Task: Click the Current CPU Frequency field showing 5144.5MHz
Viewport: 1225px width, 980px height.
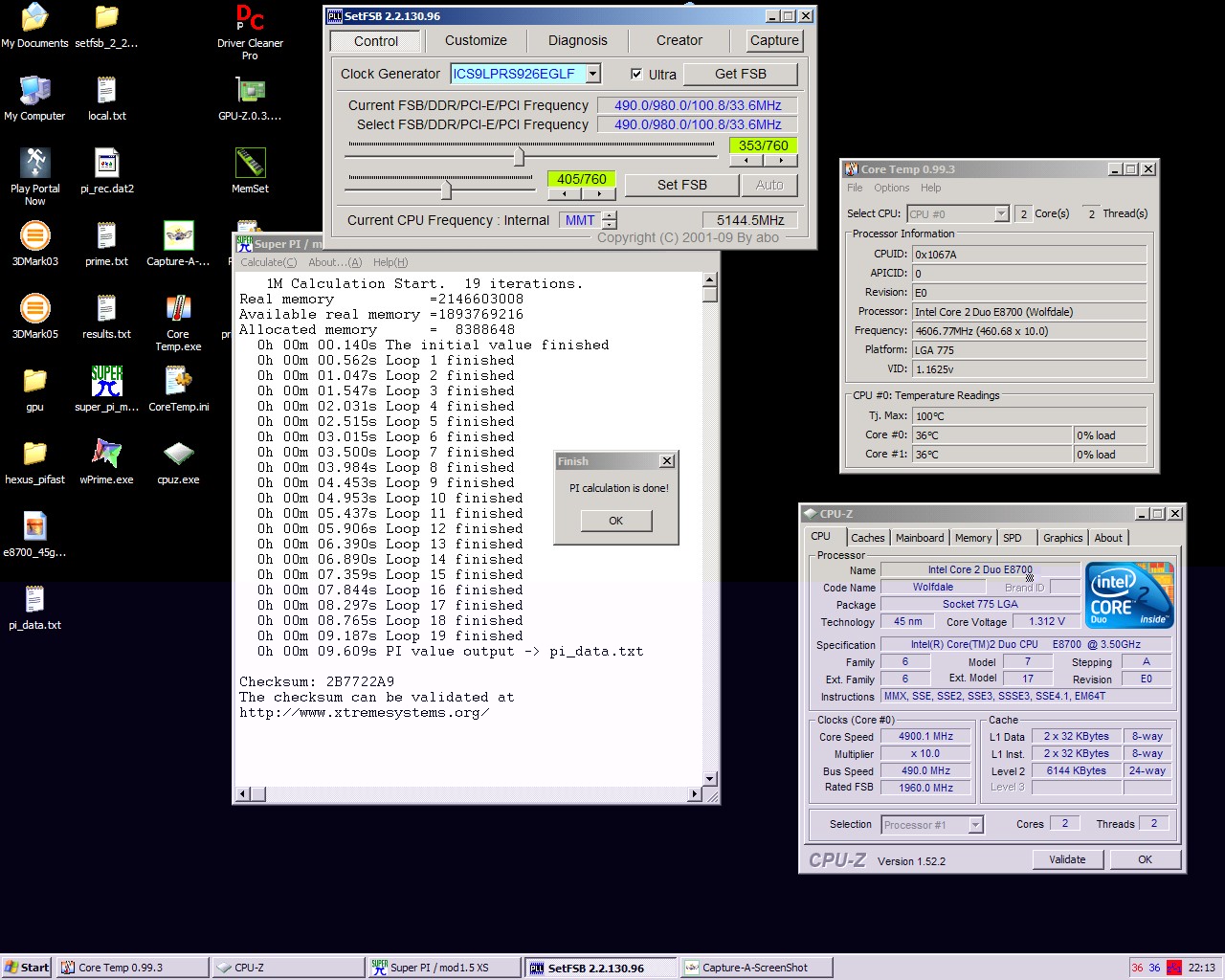Action: click(x=750, y=220)
